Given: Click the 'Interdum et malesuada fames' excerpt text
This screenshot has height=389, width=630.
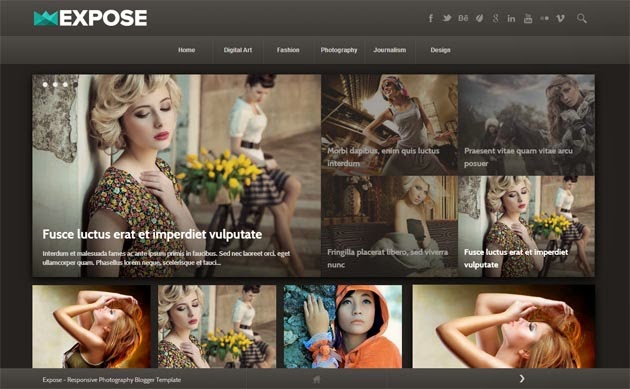Looking at the screenshot, I should 166,258.
